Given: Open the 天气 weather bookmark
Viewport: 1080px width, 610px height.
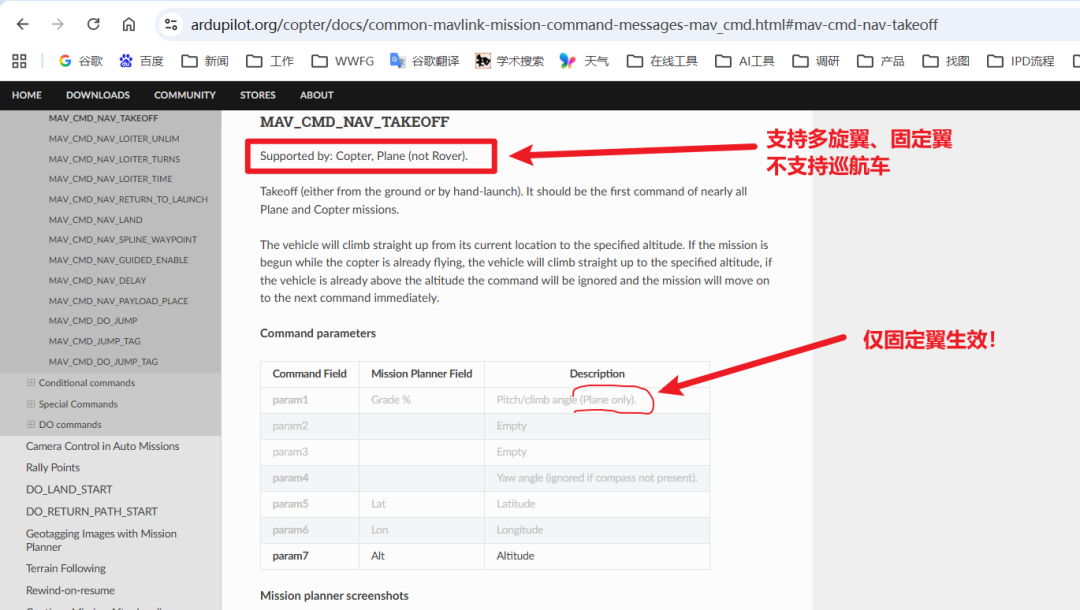Looking at the screenshot, I should (x=584, y=61).
